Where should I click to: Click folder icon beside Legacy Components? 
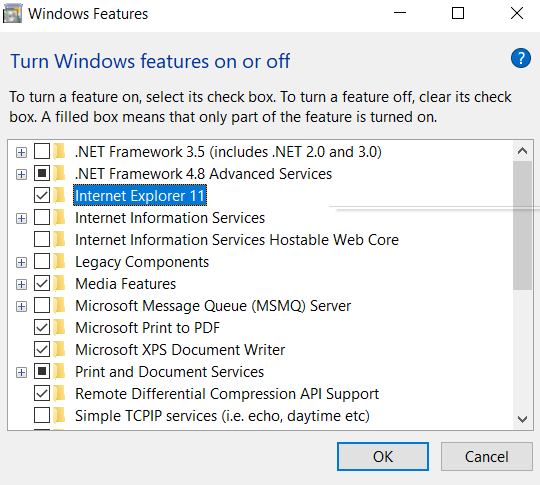pyautogui.click(x=60, y=262)
